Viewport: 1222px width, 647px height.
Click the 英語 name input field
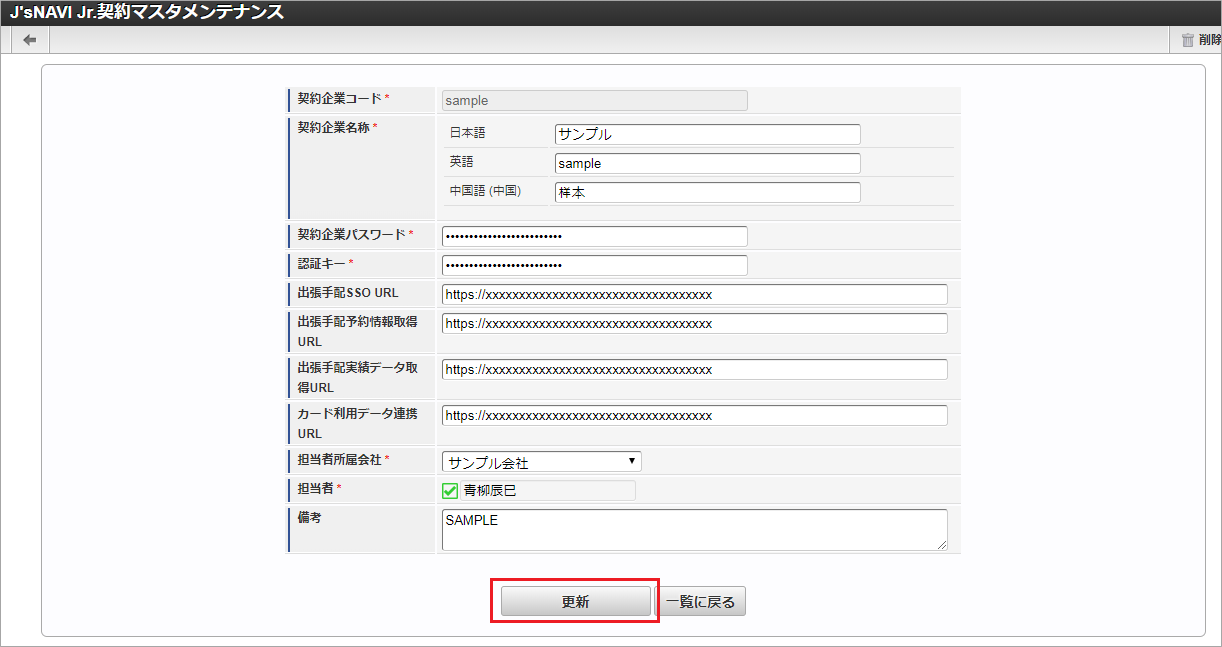(707, 163)
